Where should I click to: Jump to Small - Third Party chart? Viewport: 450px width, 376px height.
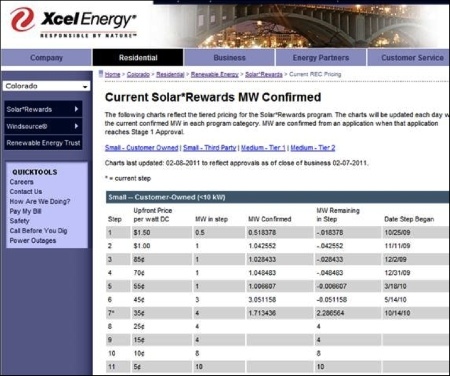pyautogui.click(x=210, y=148)
